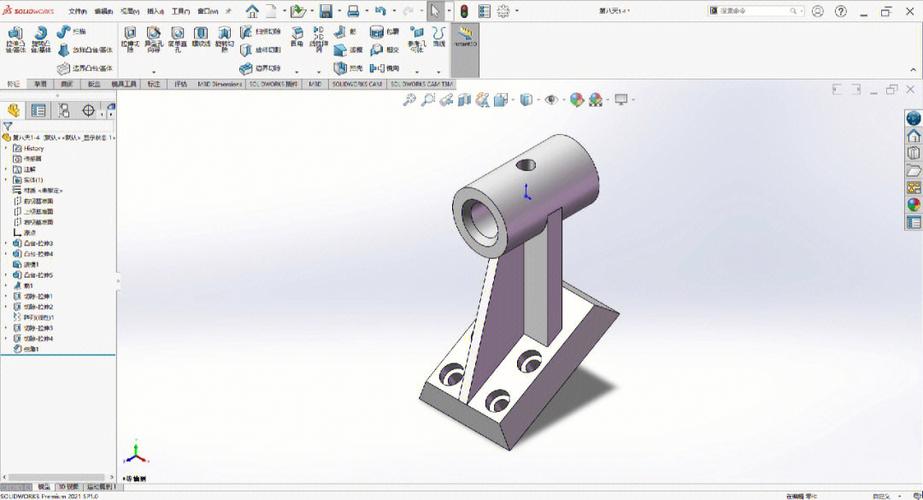This screenshot has height=500, width=923.
Task: Select the Draft feature tool
Action: 348,50
